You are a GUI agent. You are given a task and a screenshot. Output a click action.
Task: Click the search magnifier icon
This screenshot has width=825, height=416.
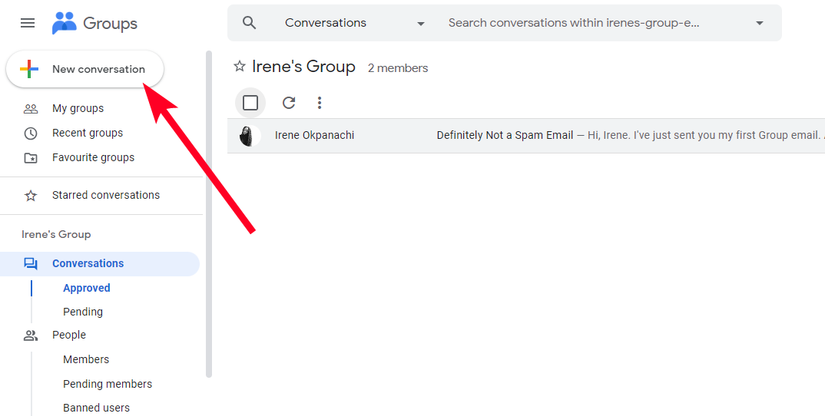250,23
